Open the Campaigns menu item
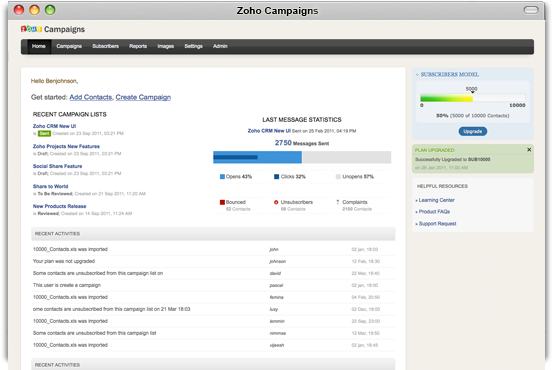Screen dimensions: 552x370 (x=69, y=46)
